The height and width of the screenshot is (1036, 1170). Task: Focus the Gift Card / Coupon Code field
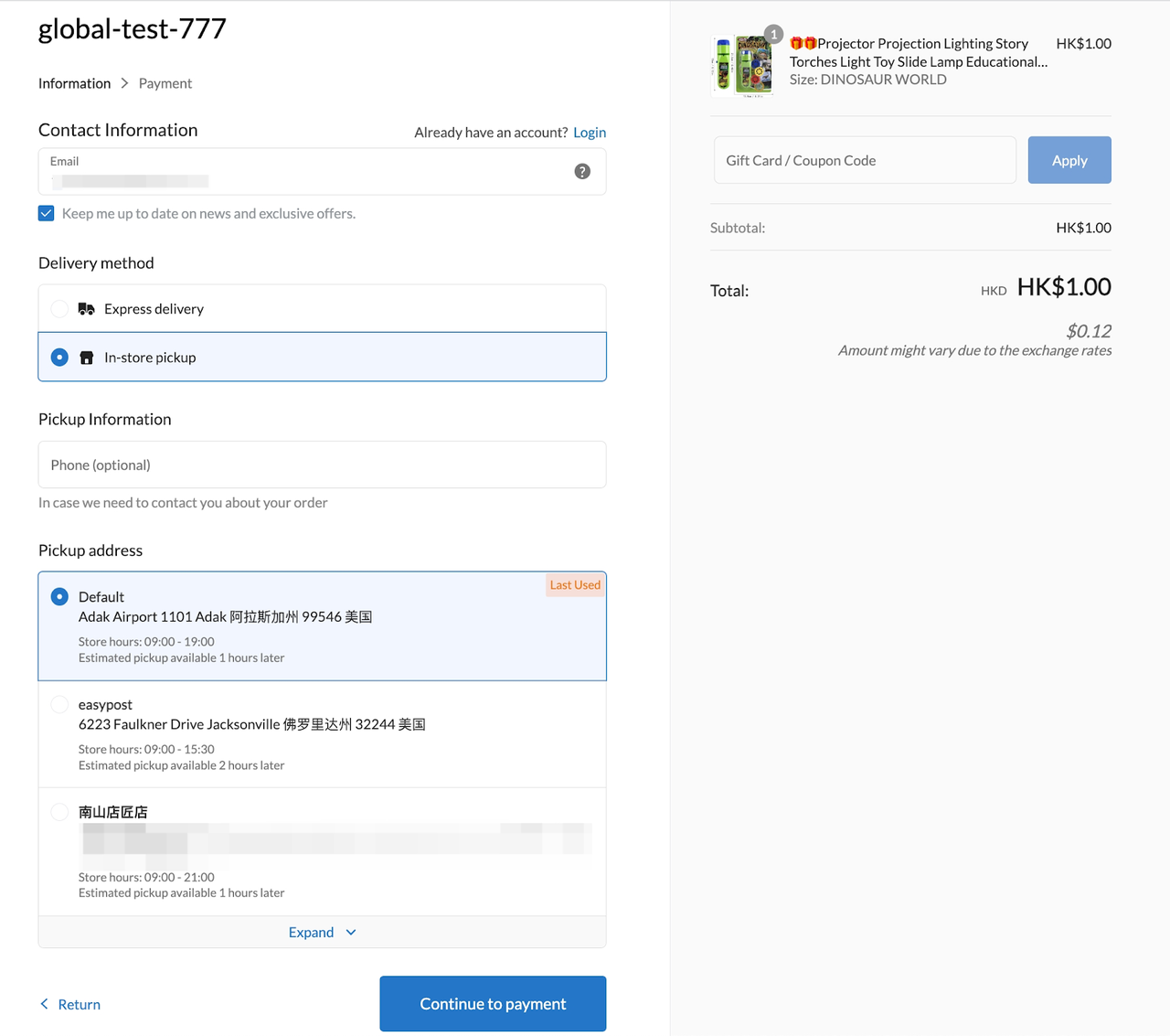tap(864, 160)
